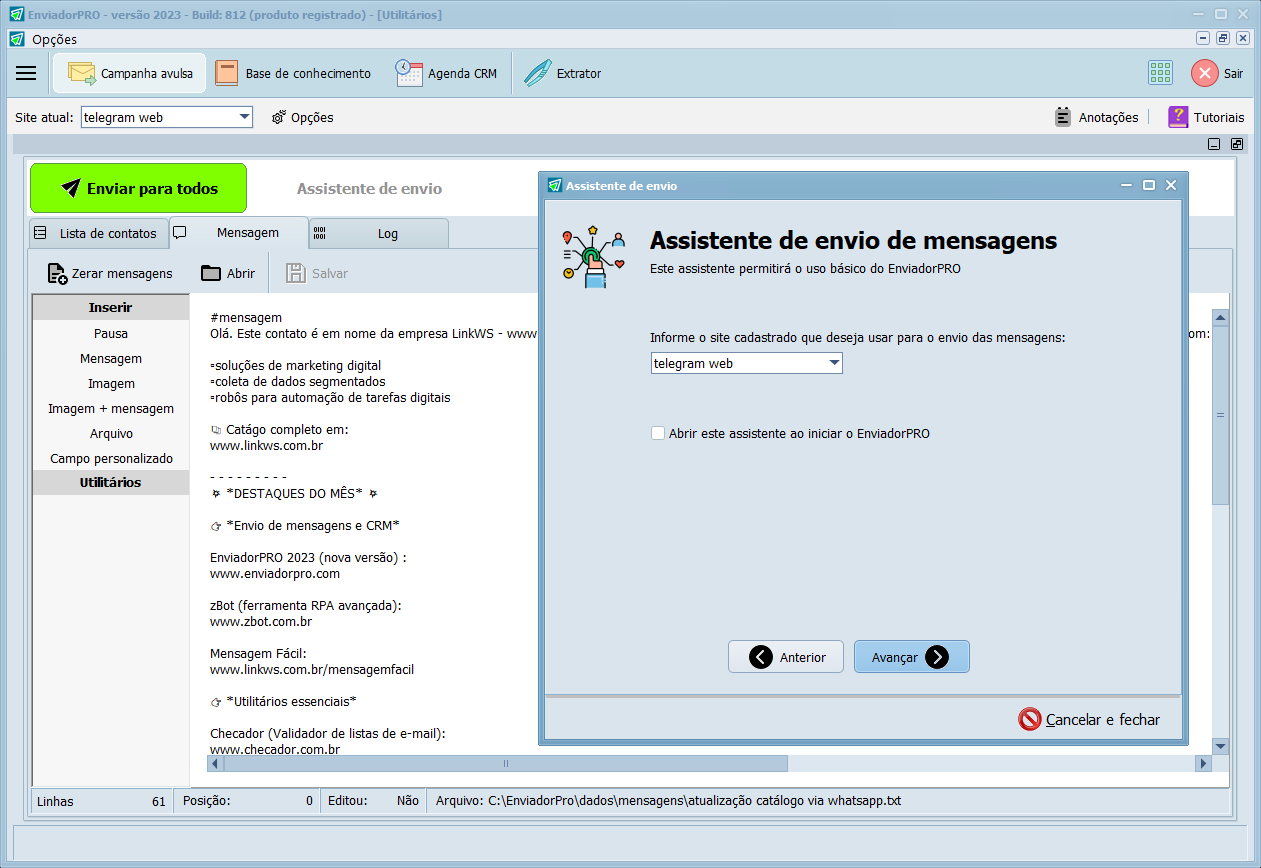1261x868 pixels.
Task: Open Anotações notes
Action: (1097, 117)
